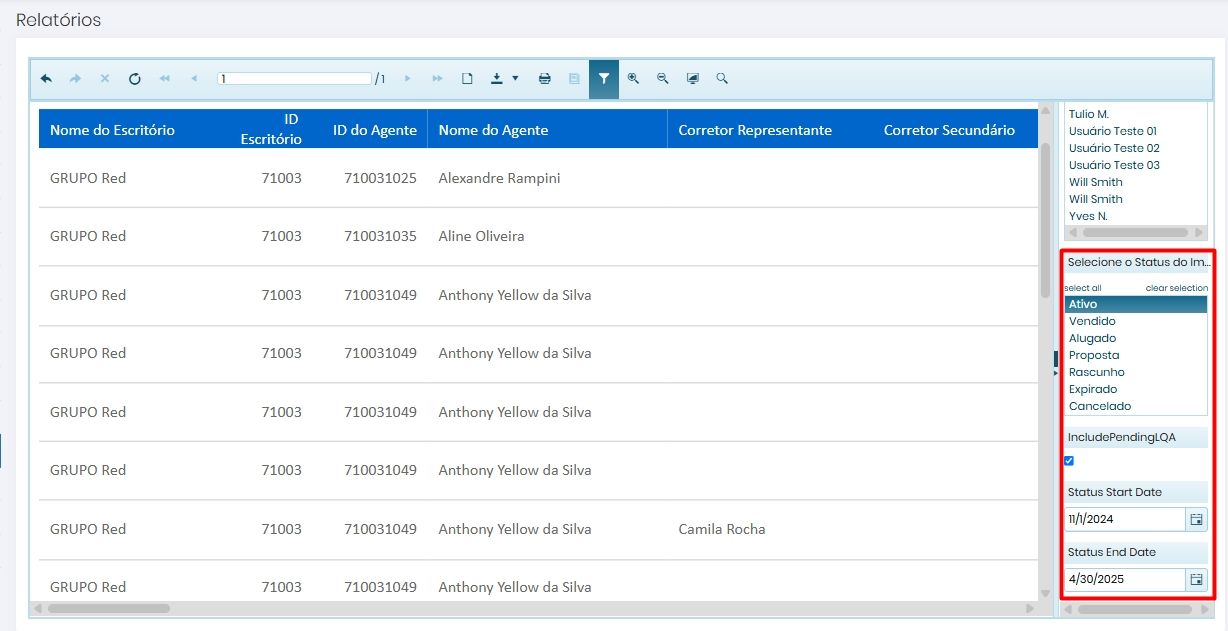Click the page layout icon in toolbar
1228x631 pixels.
tap(467, 79)
